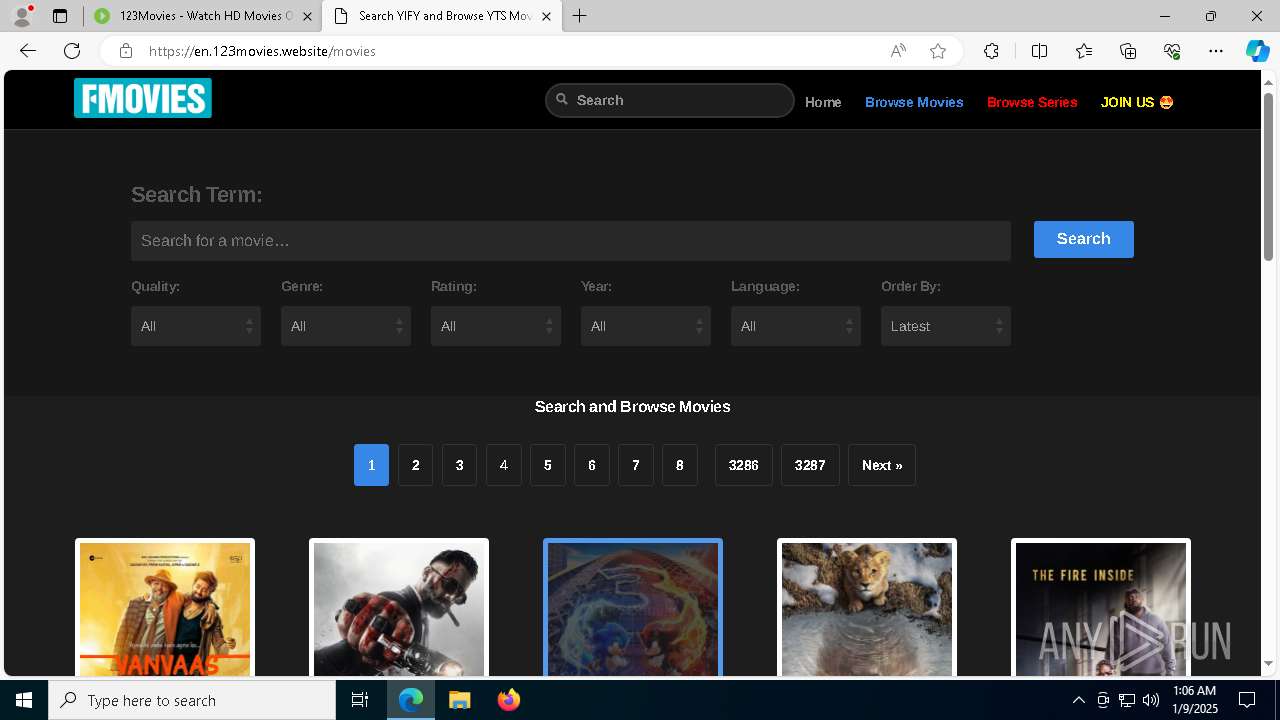1280x720 pixels.
Task: Open the clock showing 1:06 AM
Action: tap(1195, 700)
